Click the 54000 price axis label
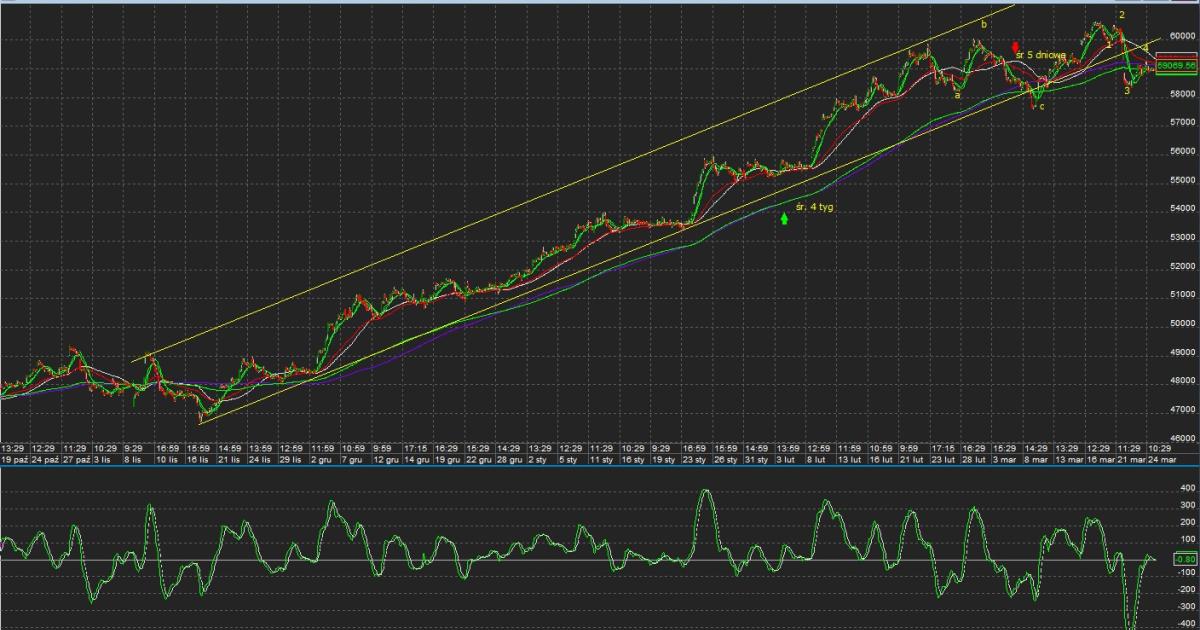 click(x=1183, y=209)
